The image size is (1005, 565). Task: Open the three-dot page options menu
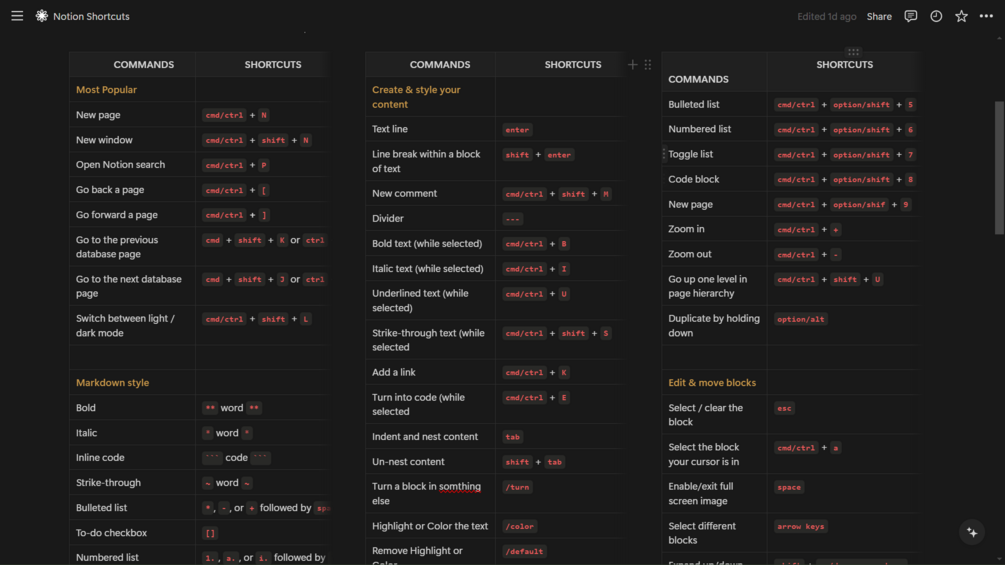point(986,16)
